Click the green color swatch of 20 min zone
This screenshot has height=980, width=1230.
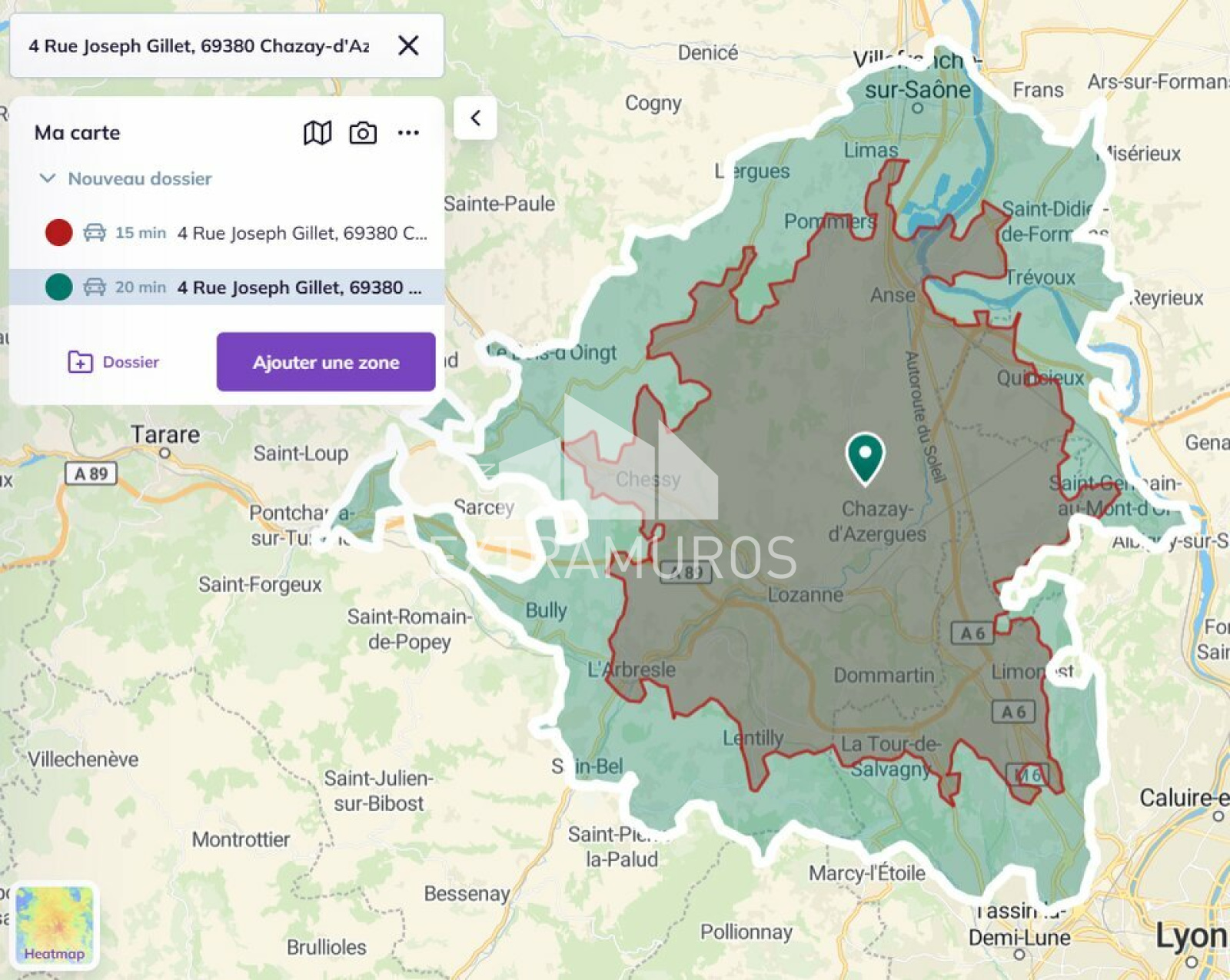(59, 287)
